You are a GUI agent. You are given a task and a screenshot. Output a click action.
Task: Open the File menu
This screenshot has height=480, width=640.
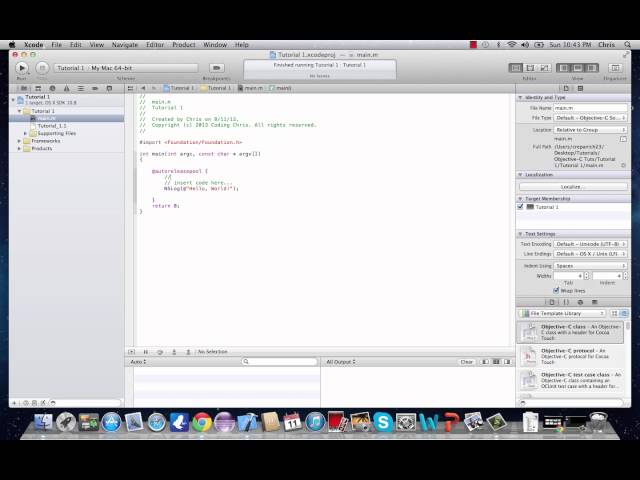click(56, 45)
